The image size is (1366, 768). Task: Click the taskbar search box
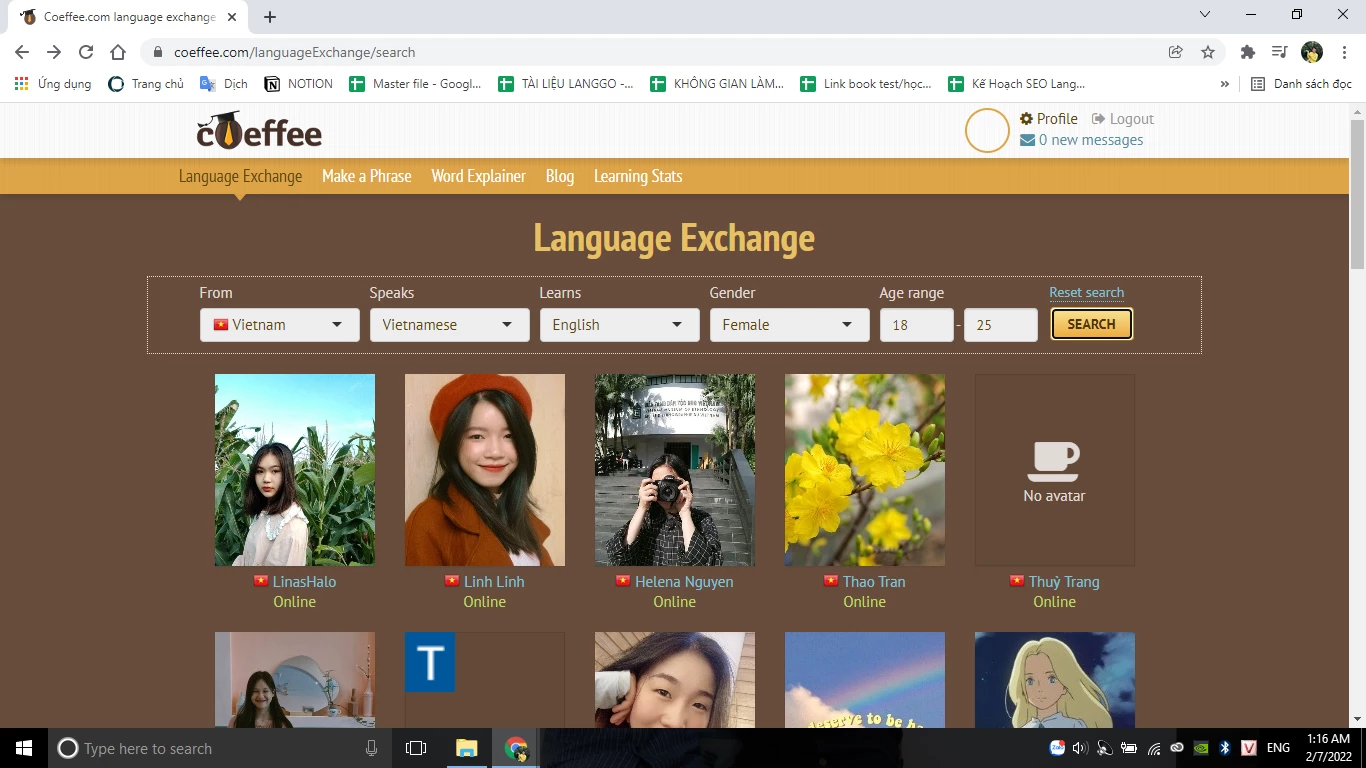[x=218, y=748]
